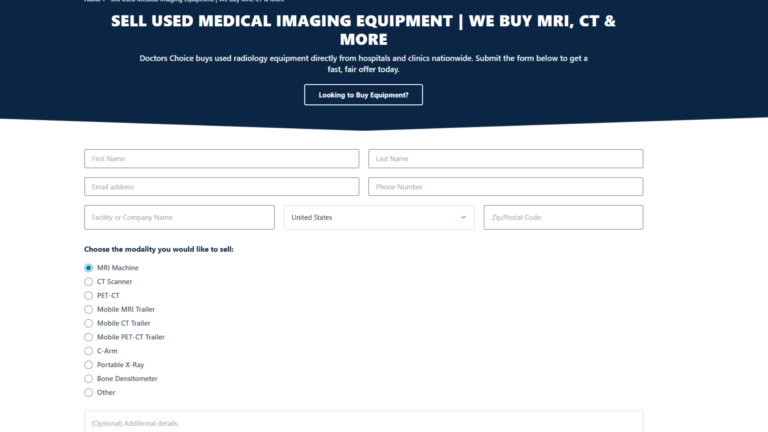Image resolution: width=768 pixels, height=432 pixels.
Task: Click the chevron arrow in country selector
Action: point(463,217)
